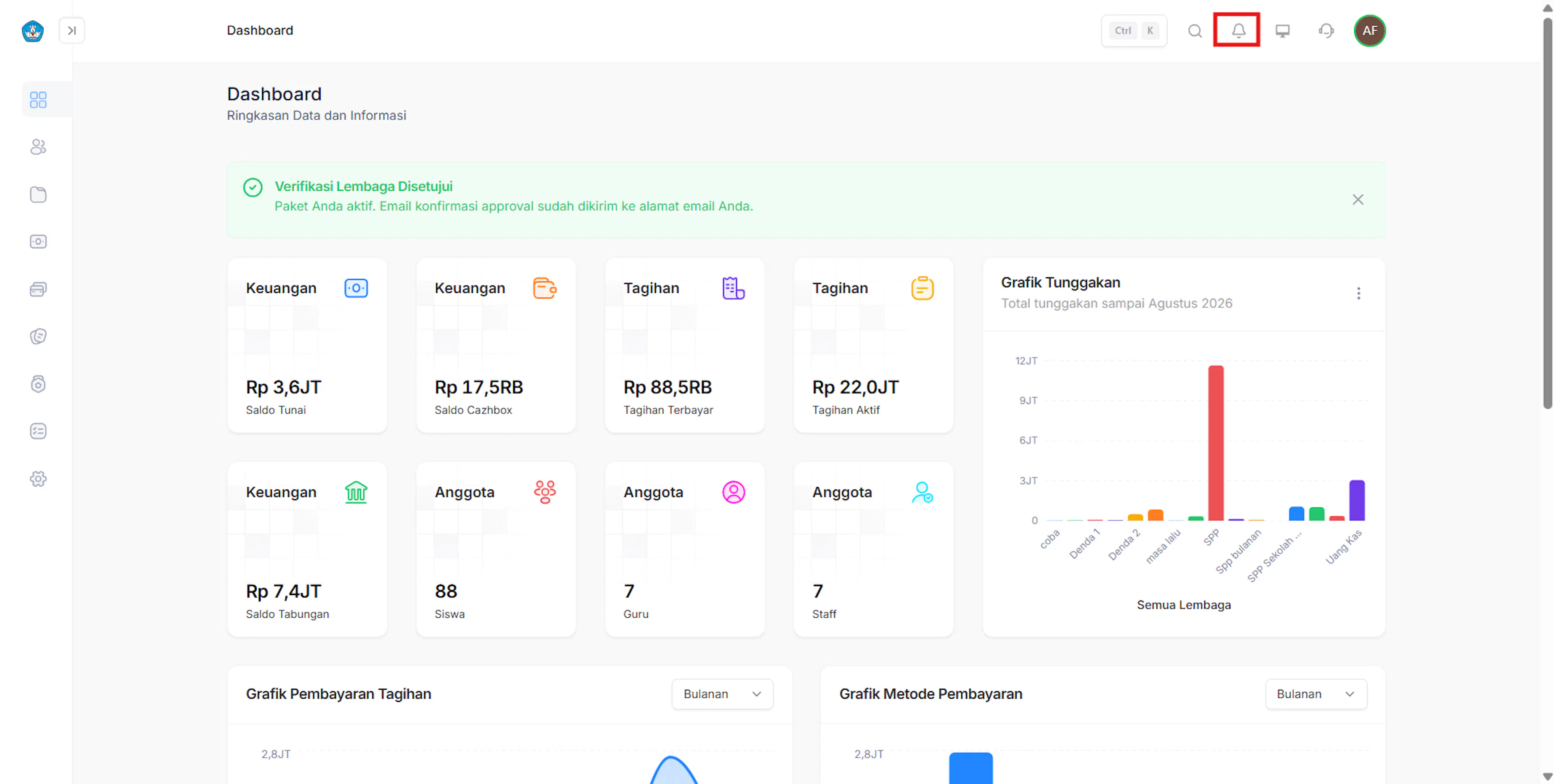Image resolution: width=1554 pixels, height=784 pixels.
Task: Click the 88 Siswa count
Action: 446,591
